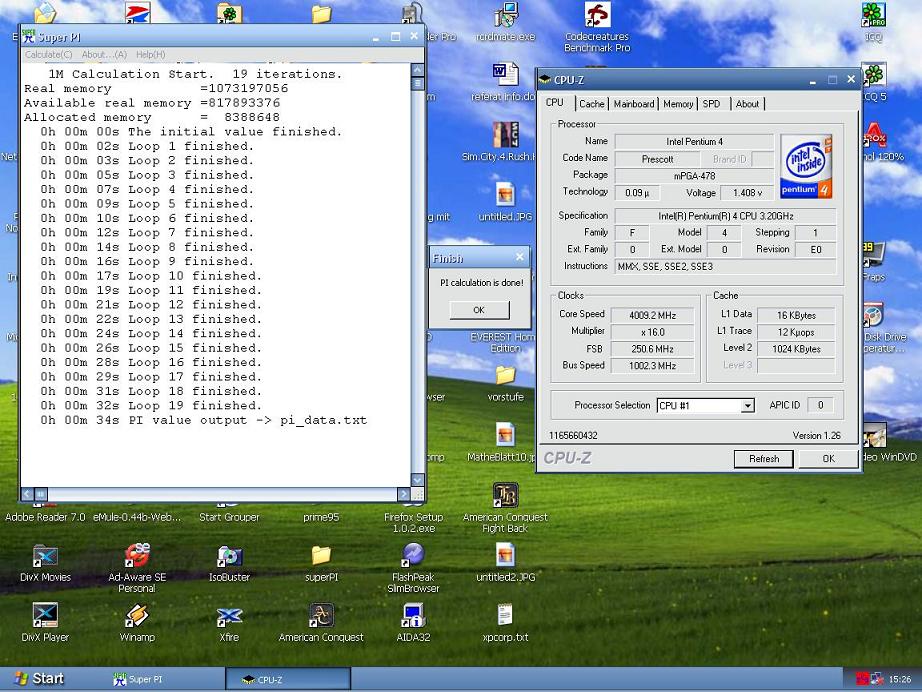Click Super PI vertical scrollbar up arrow
Viewport: 922px width, 692px height.
click(x=417, y=70)
